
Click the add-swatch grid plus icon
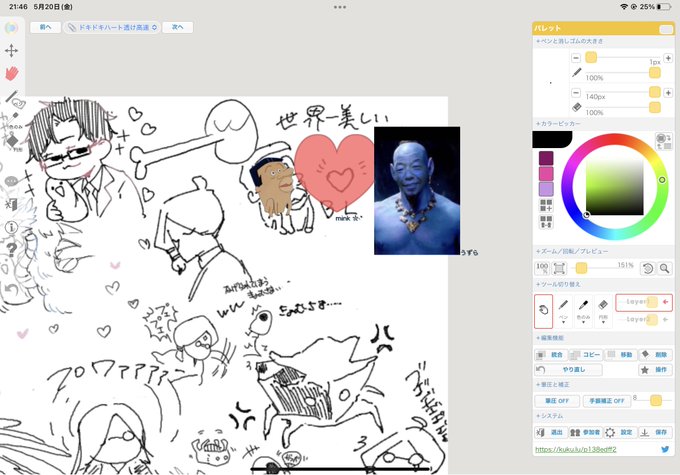click(x=546, y=205)
